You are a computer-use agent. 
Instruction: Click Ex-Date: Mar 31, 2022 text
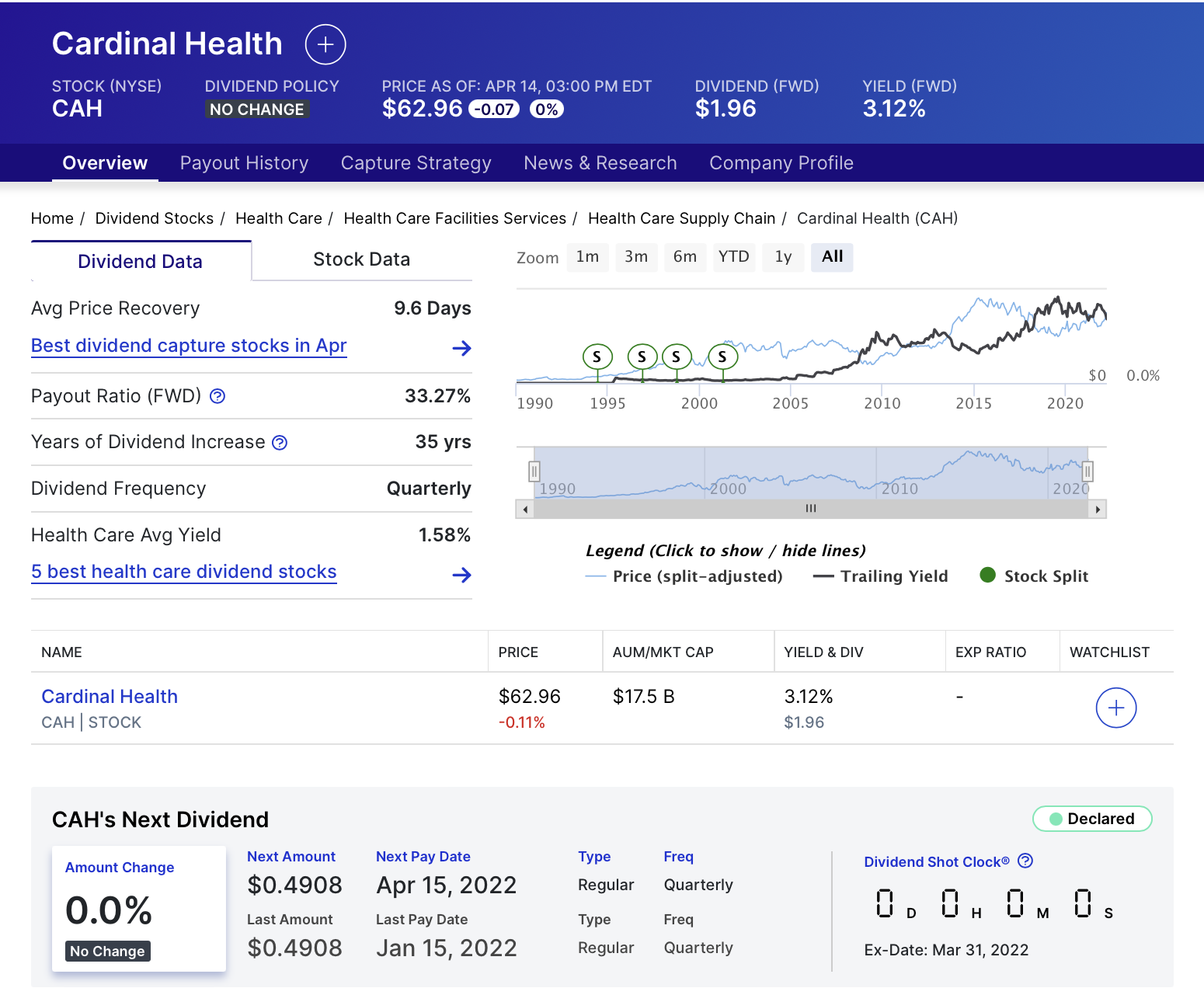pos(946,950)
